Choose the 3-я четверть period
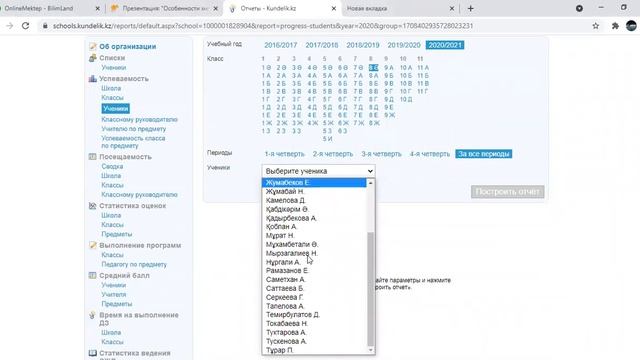 point(381,154)
